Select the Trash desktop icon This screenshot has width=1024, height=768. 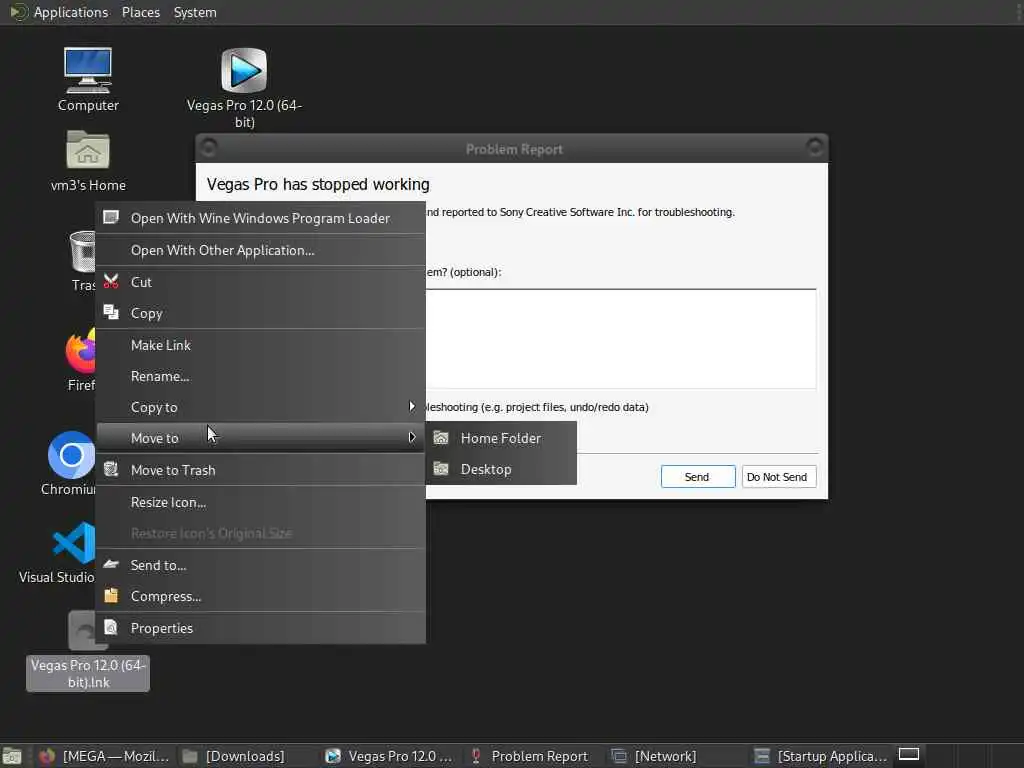pos(83,260)
